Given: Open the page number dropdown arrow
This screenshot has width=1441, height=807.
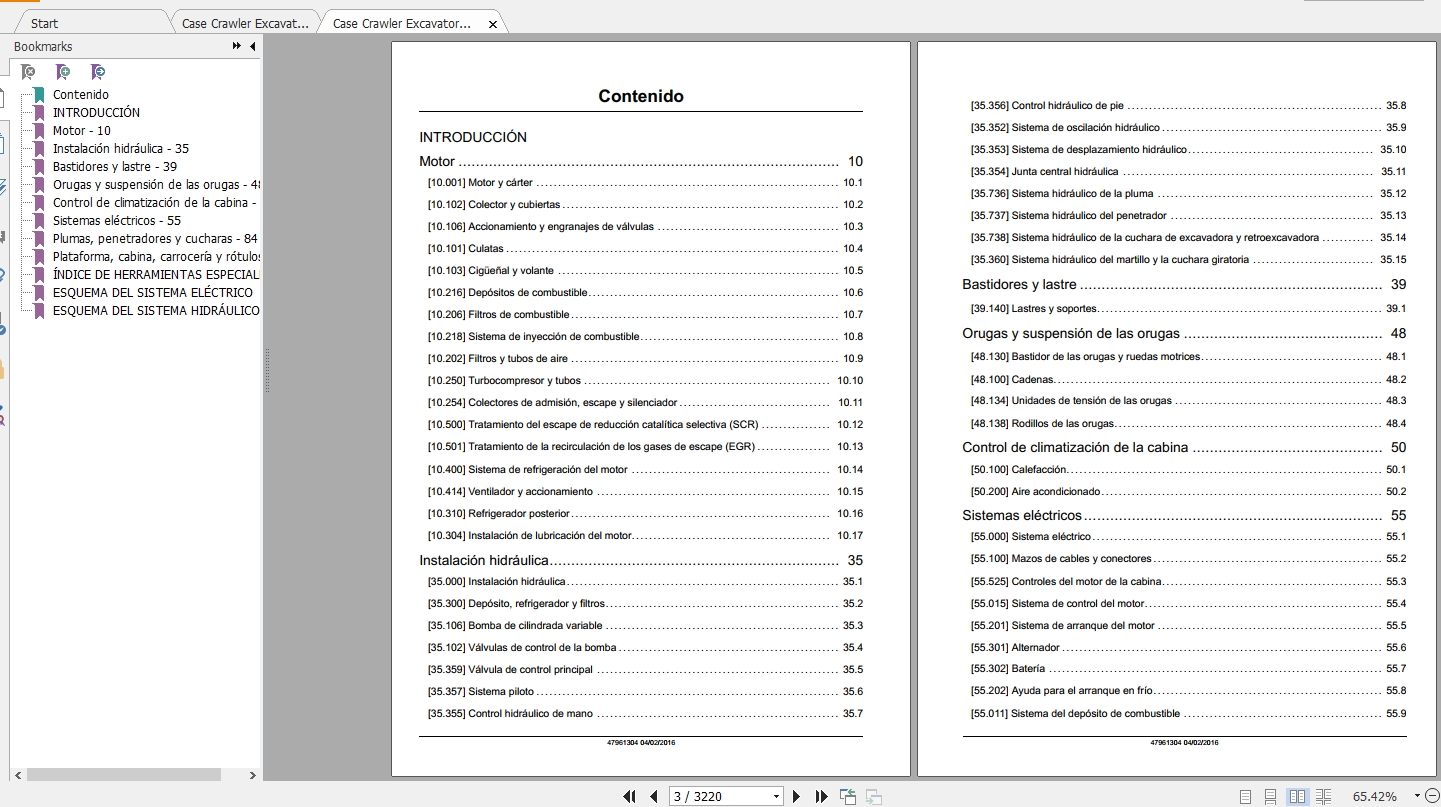Looking at the screenshot, I should coord(777,797).
